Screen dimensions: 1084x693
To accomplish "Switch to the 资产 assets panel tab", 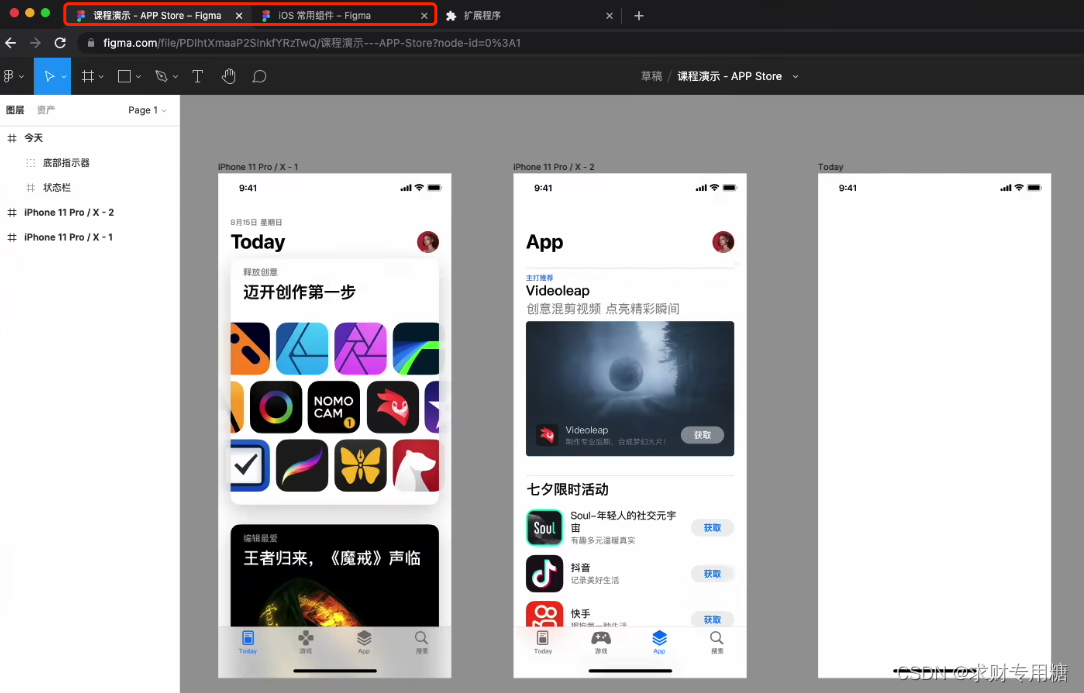I will pyautogui.click(x=46, y=110).
